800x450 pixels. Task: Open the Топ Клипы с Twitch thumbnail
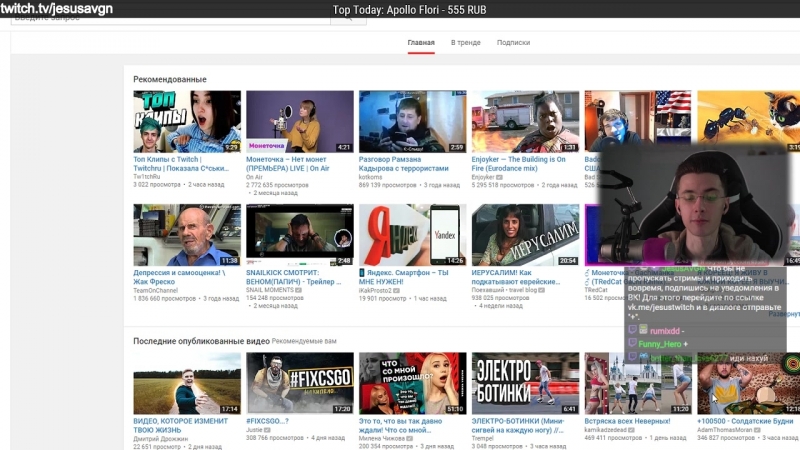pos(187,121)
